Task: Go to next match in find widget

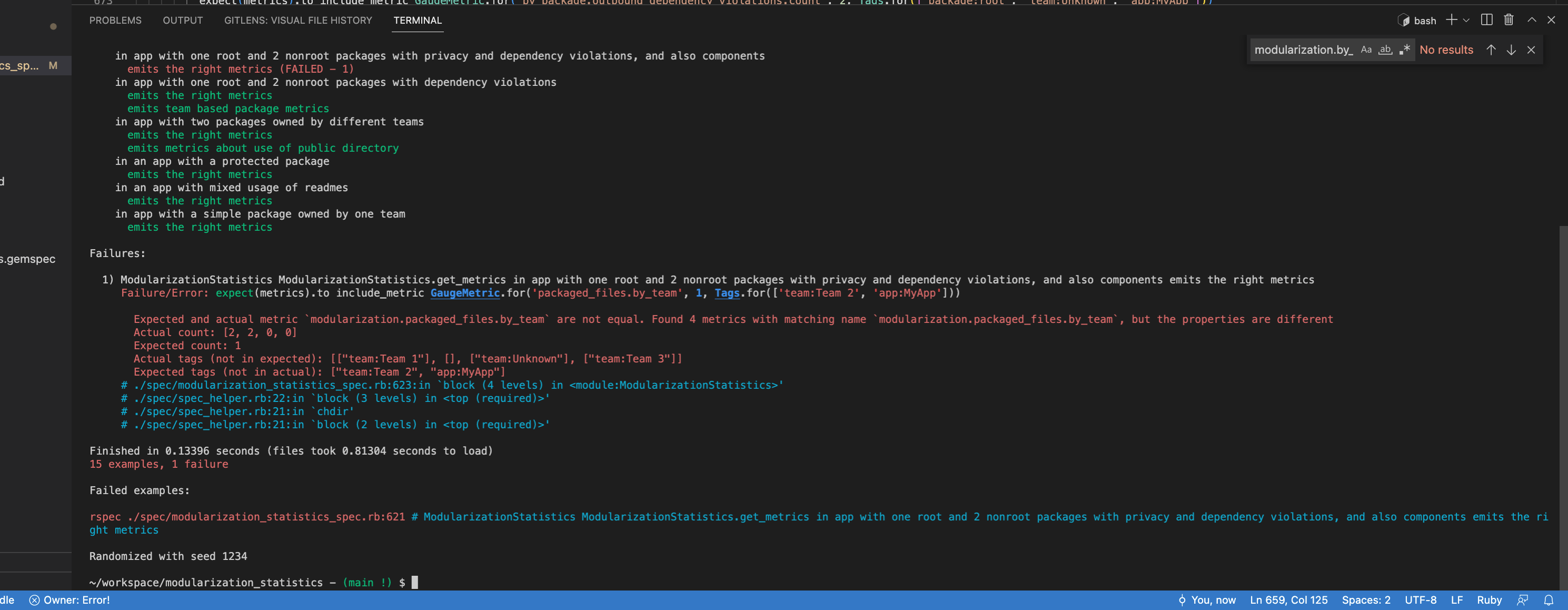Action: tap(1511, 50)
